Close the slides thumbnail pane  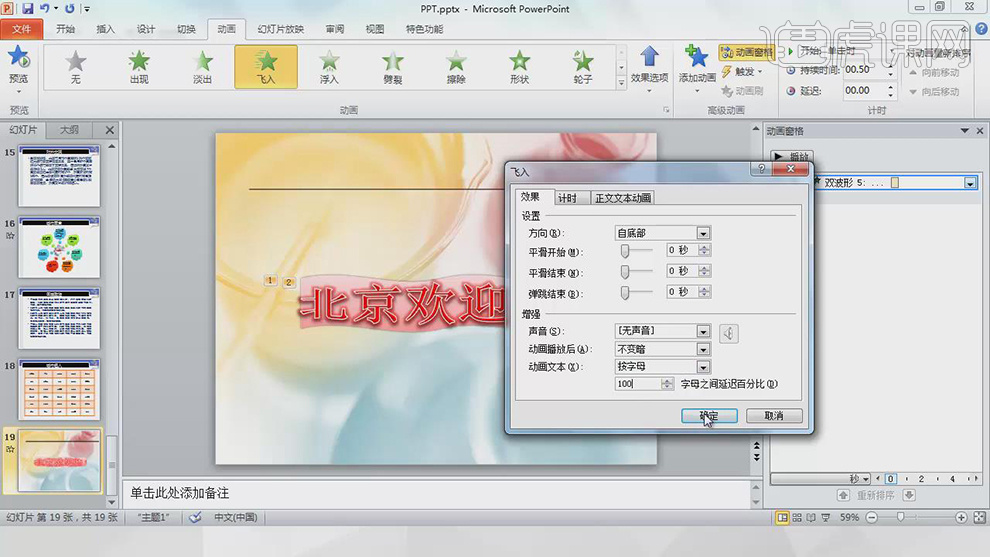coord(110,130)
